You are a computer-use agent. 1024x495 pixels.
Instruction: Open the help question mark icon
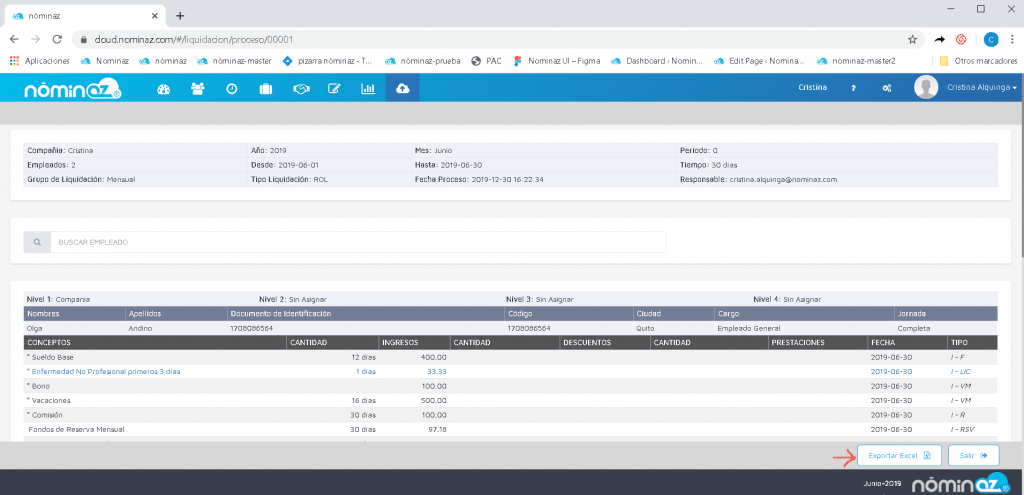(853, 88)
